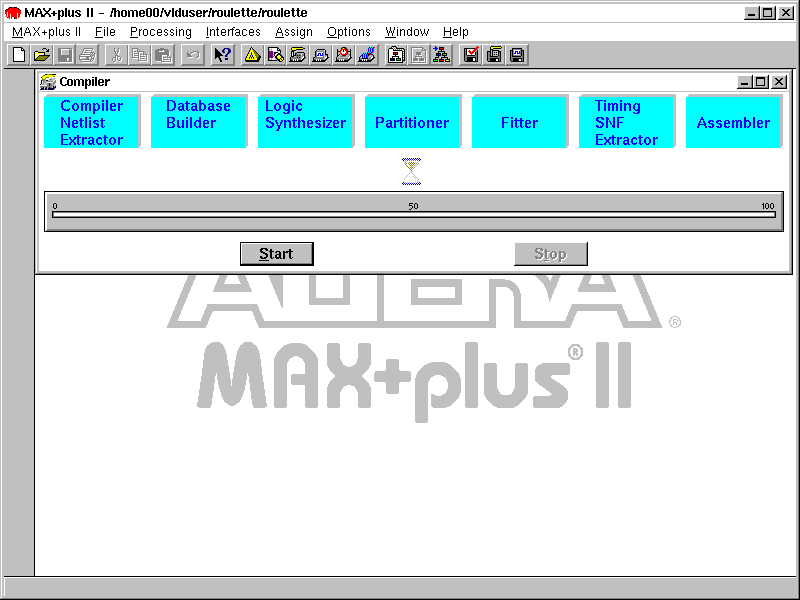
Task: Select the Database Builder module
Action: [x=199, y=121]
